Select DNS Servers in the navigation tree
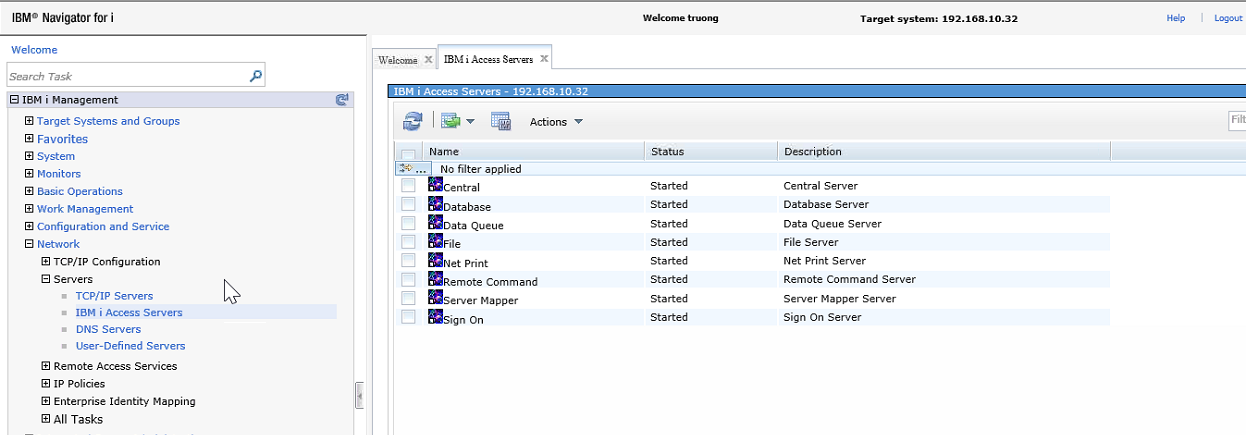1246x435 pixels. pos(108,329)
